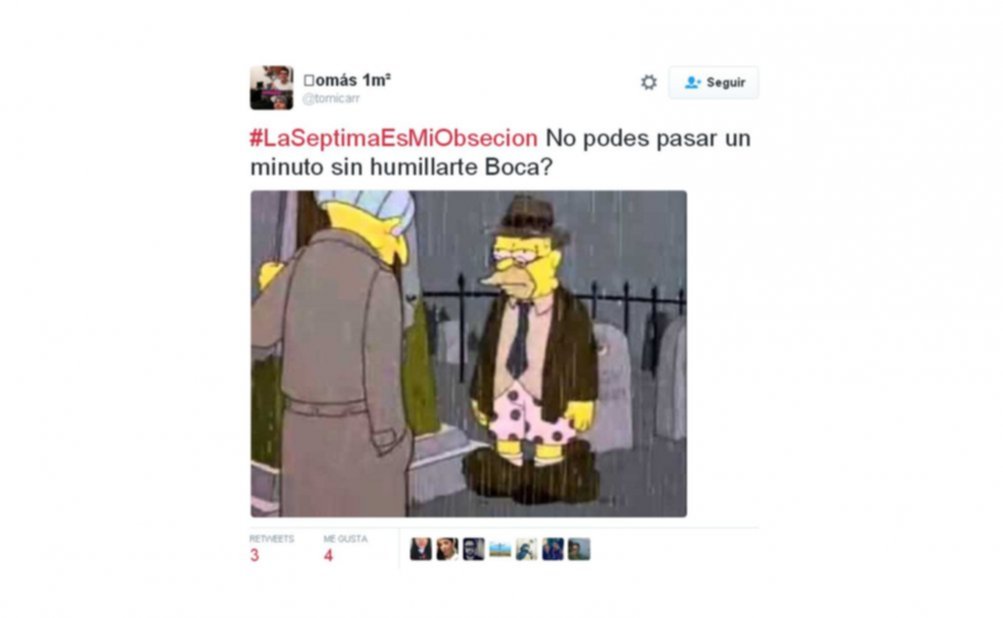1003x618 pixels.
Task: View the 3 retweets count
Action: (255, 555)
